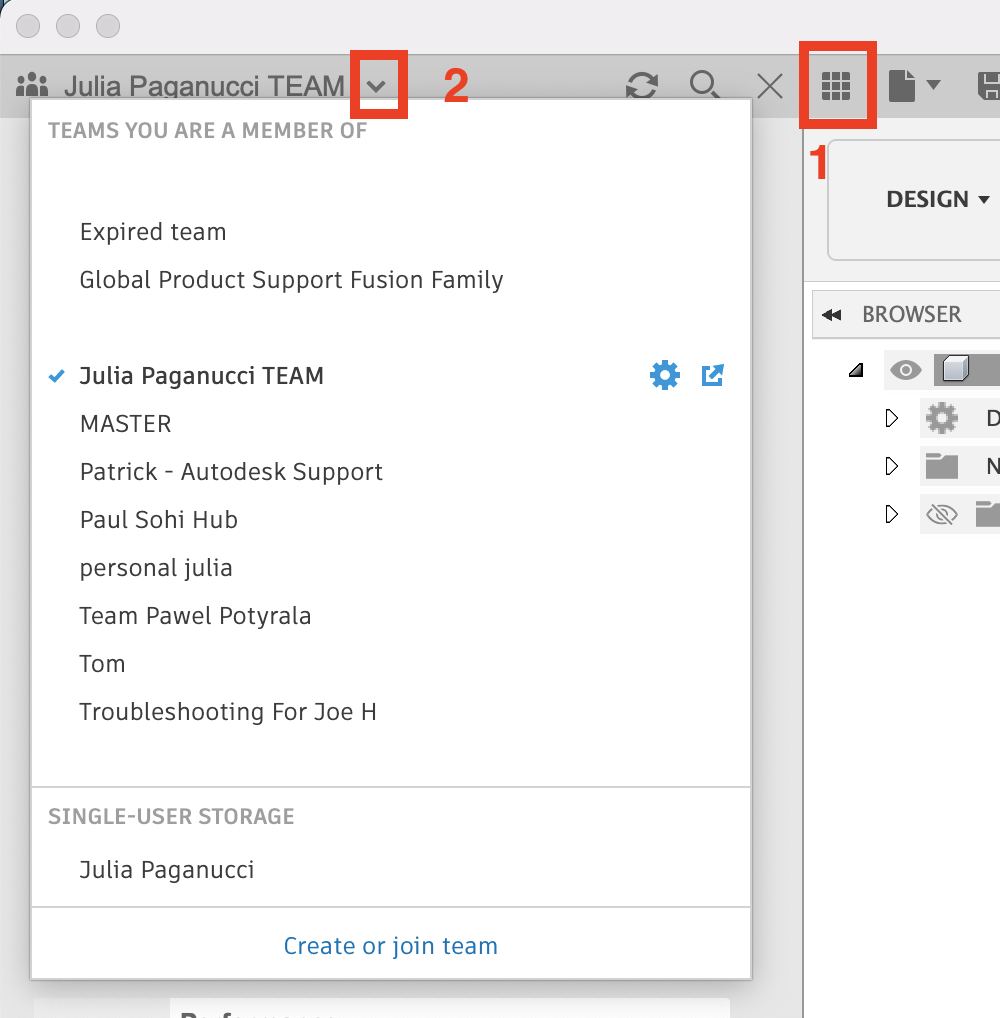1000x1018 pixels.
Task: Select the Expired team entry
Action: coord(153,232)
